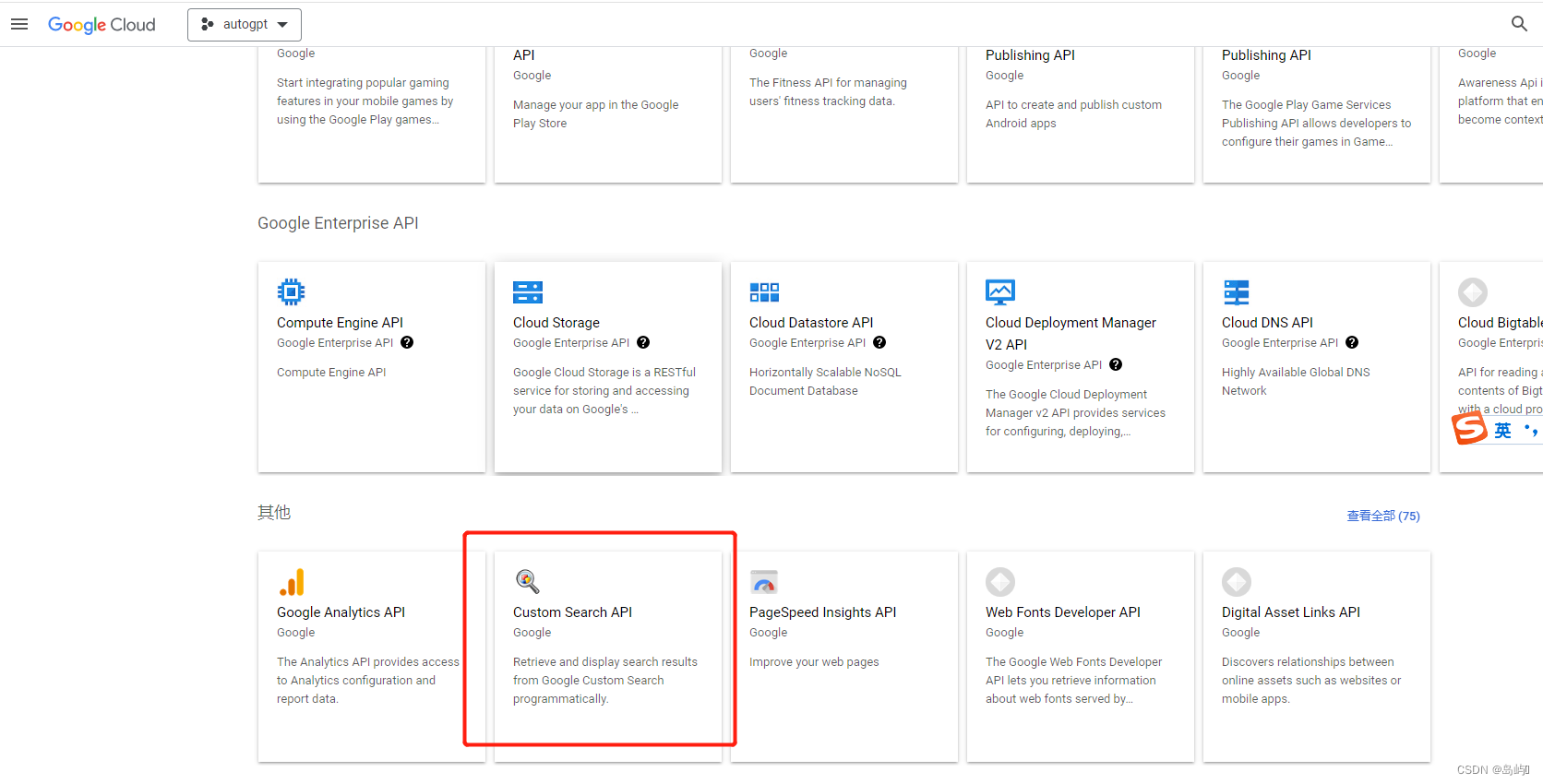Click the Cloud Datastore API grid icon
This screenshot has height=784, width=1543.
(764, 292)
